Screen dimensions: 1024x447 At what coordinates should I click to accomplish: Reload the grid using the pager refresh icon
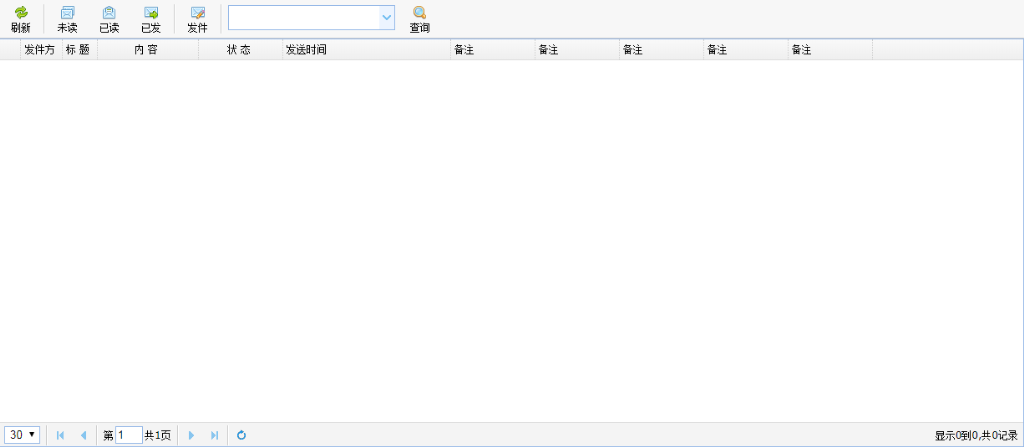(242, 435)
